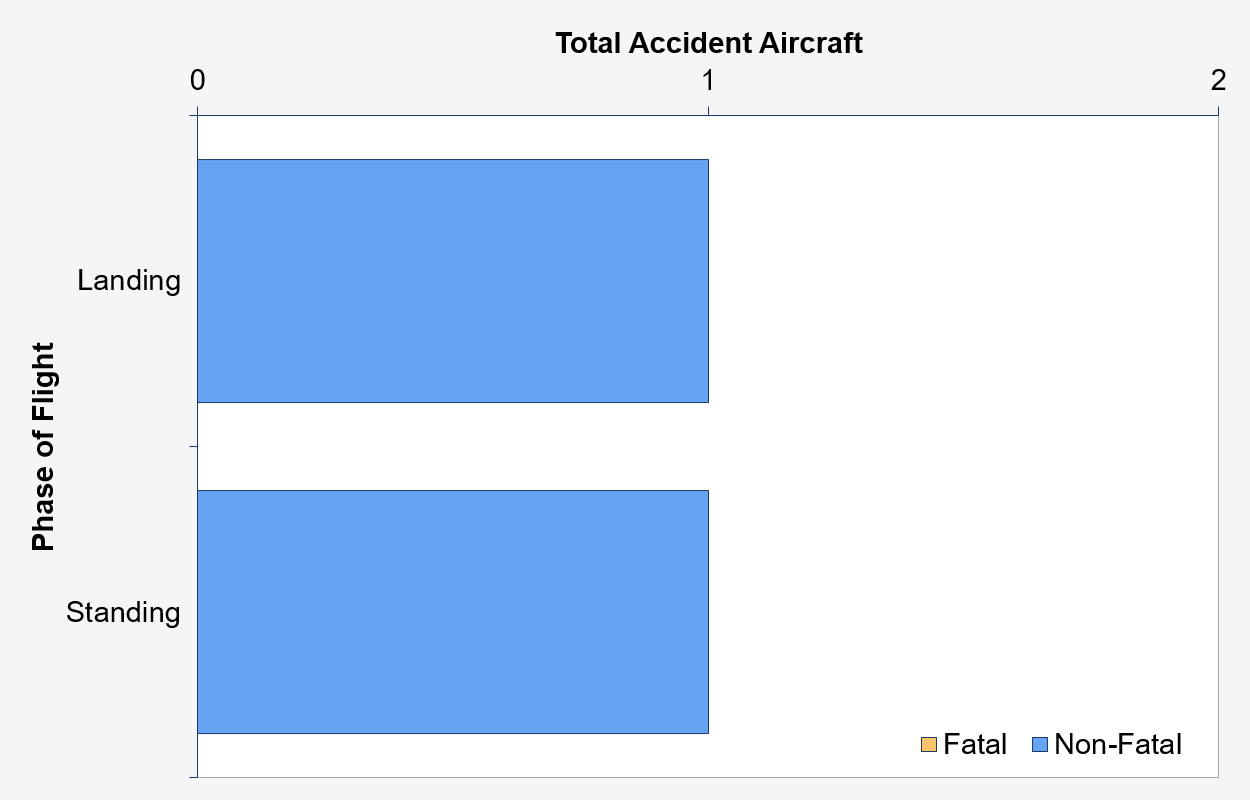Click the axis value 1
The image size is (1250, 800).
(x=708, y=80)
